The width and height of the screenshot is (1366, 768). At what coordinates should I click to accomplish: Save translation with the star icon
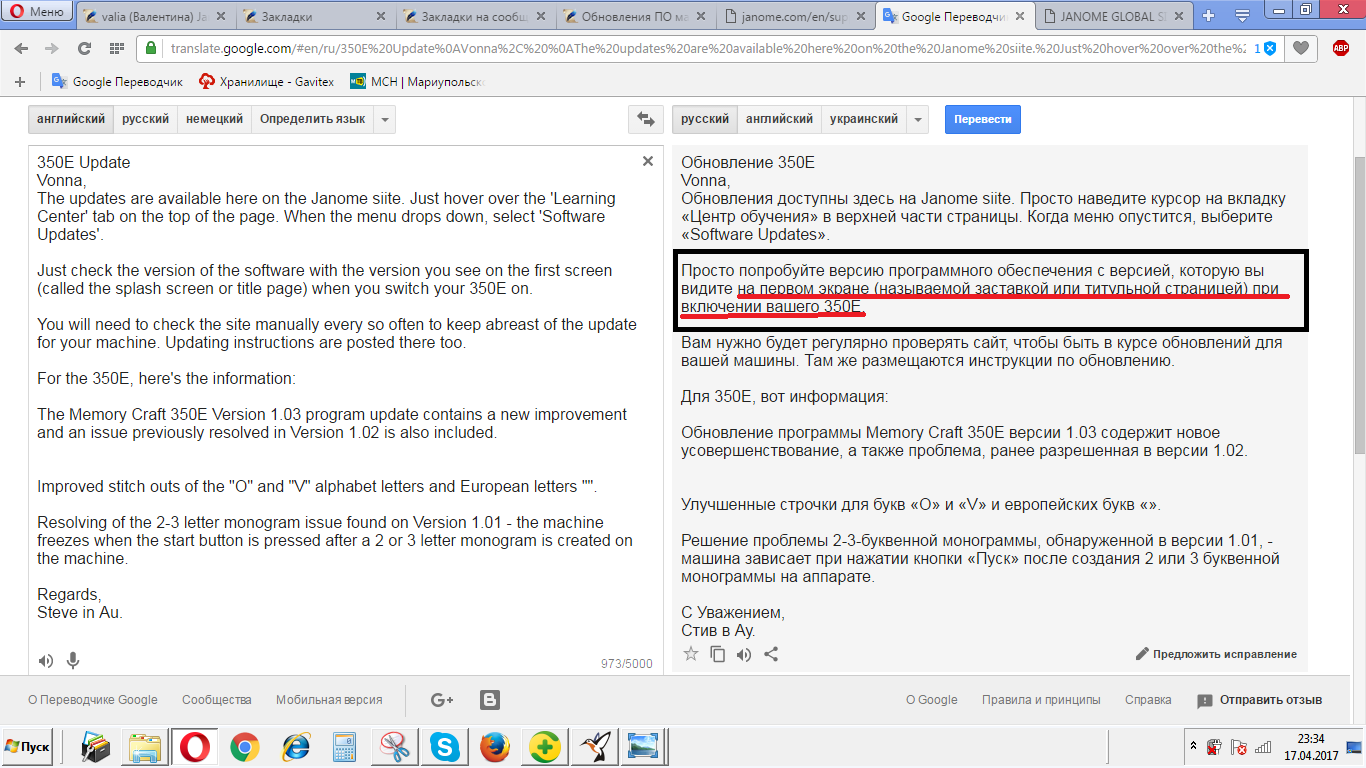691,654
